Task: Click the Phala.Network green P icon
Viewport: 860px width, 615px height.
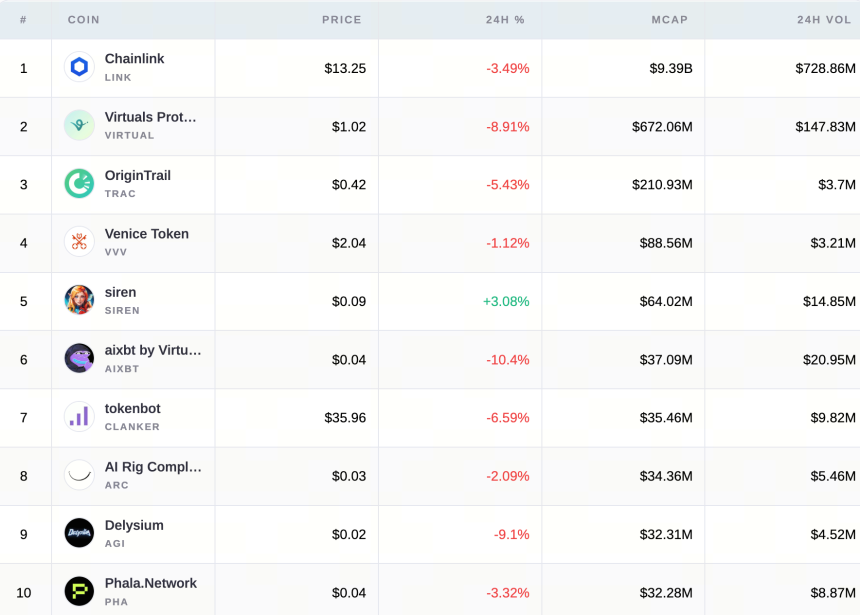Action: pos(79,591)
